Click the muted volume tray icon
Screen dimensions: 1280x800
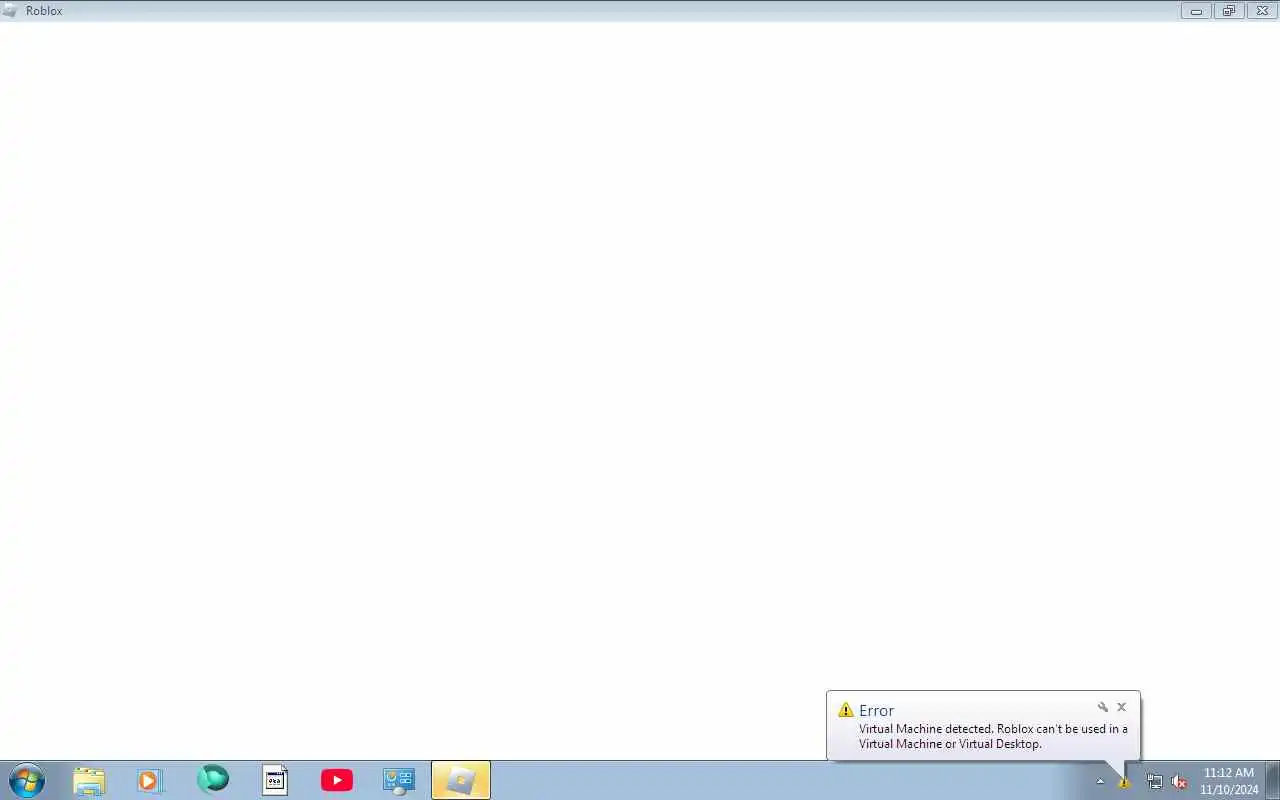click(1179, 782)
